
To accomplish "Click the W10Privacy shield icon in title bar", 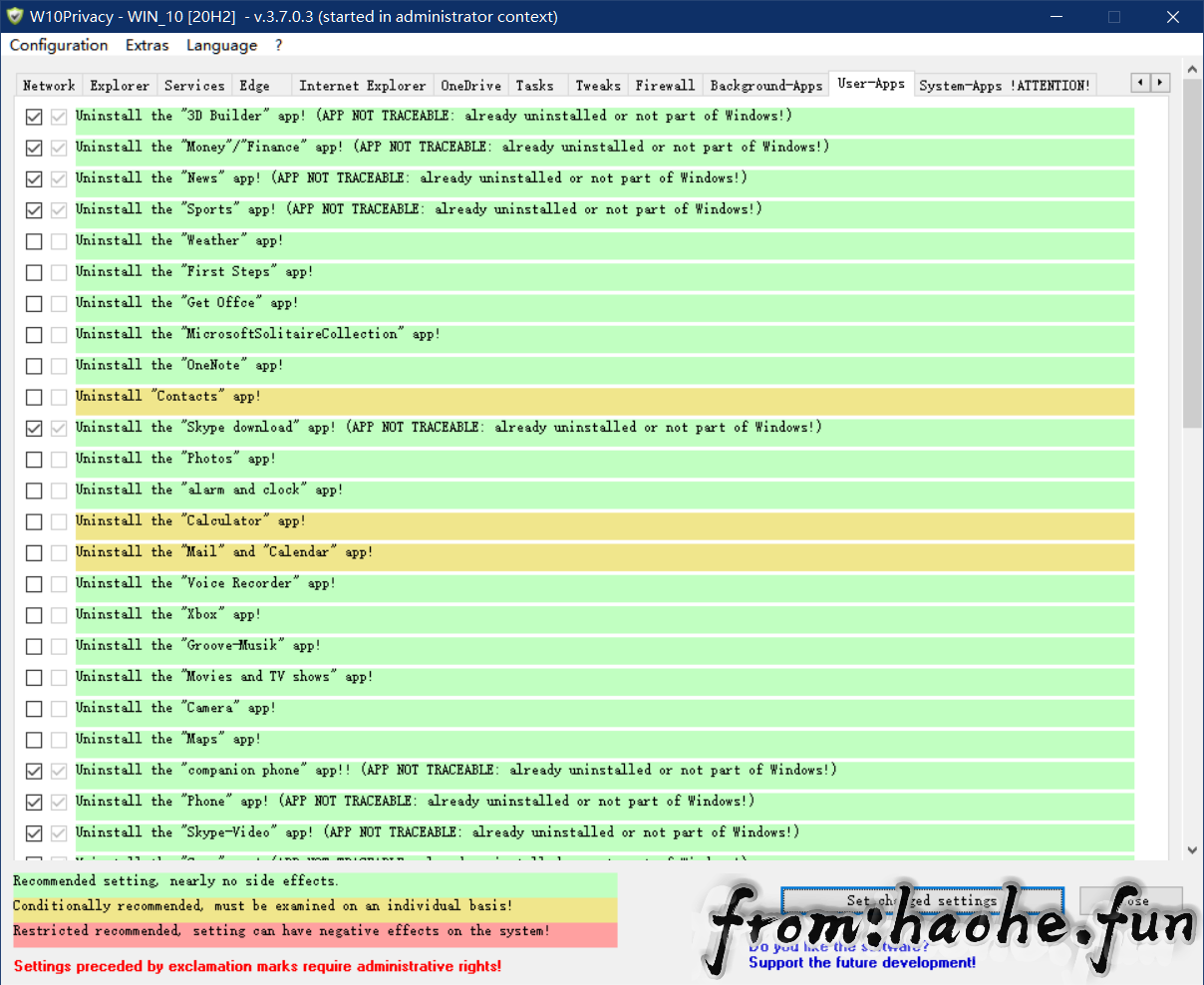I will click(x=14, y=16).
